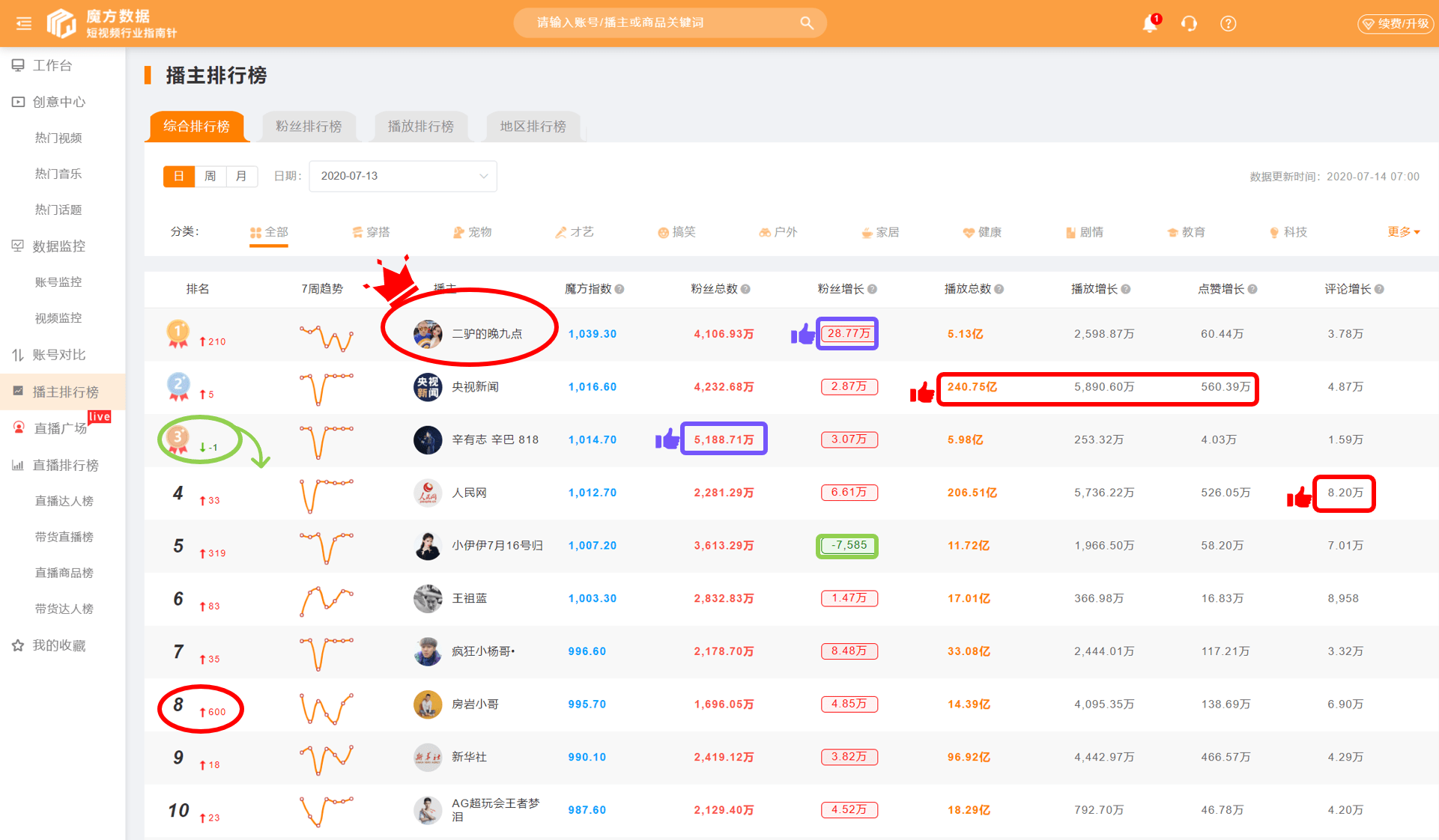
Task: Filter by 穿搭 category
Action: [x=371, y=232]
